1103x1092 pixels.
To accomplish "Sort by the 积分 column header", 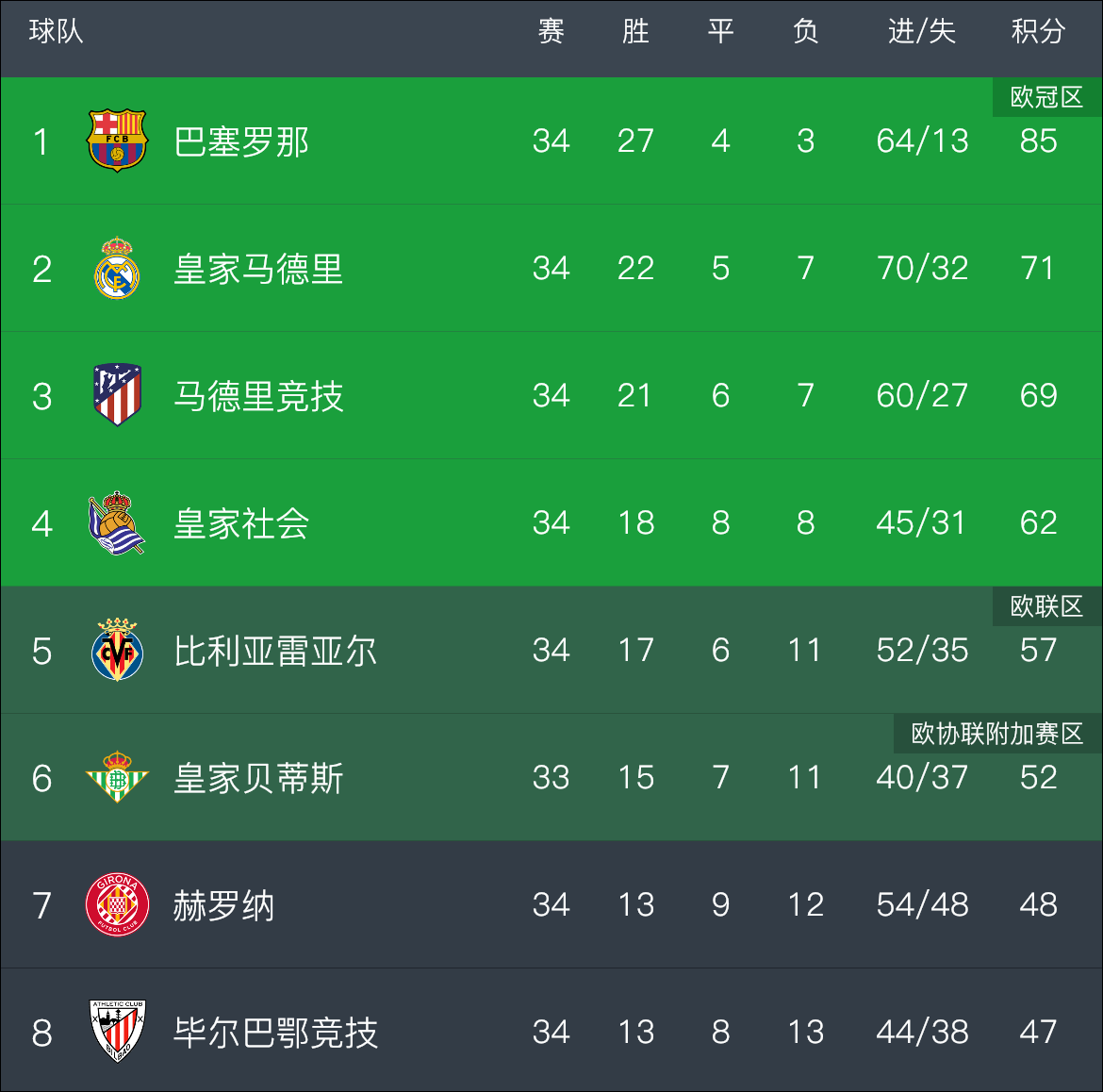I will point(1038,31).
